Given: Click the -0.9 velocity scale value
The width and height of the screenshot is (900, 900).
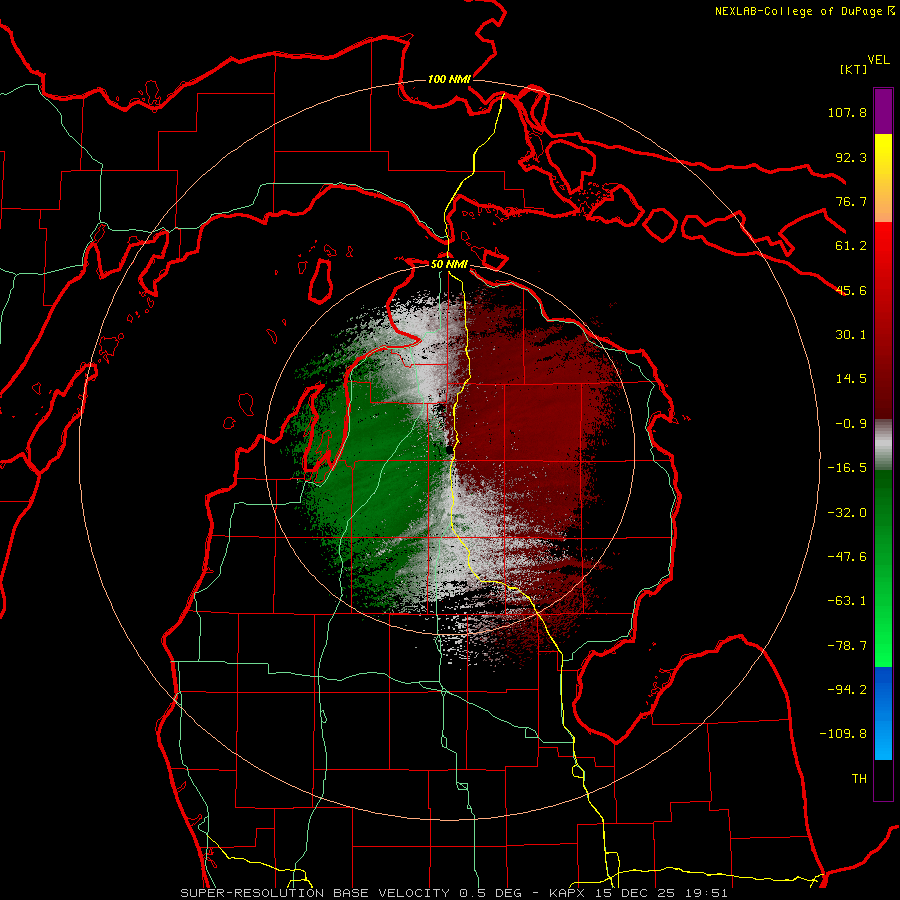Looking at the screenshot, I should pos(851,424).
